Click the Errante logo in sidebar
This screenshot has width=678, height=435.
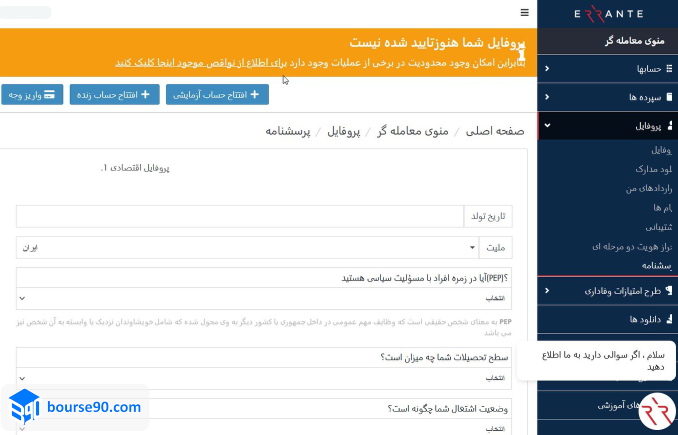tap(609, 13)
